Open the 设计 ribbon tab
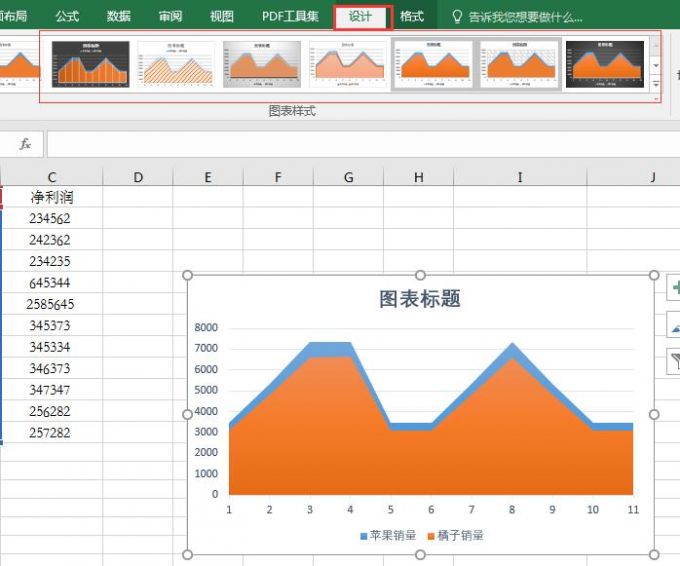 click(360, 16)
